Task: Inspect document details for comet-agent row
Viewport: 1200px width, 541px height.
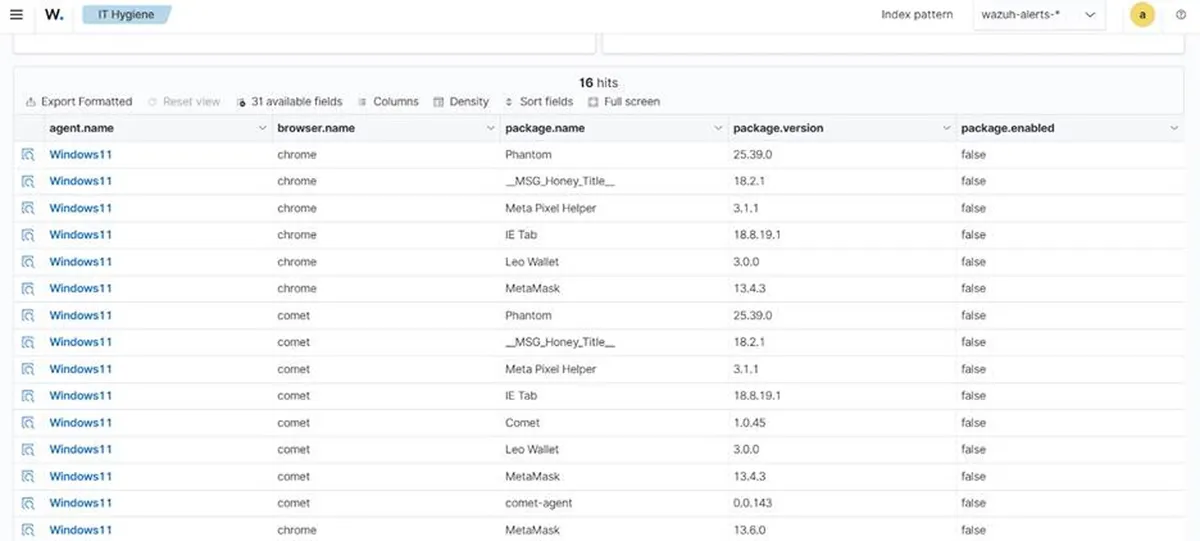Action: (x=28, y=503)
